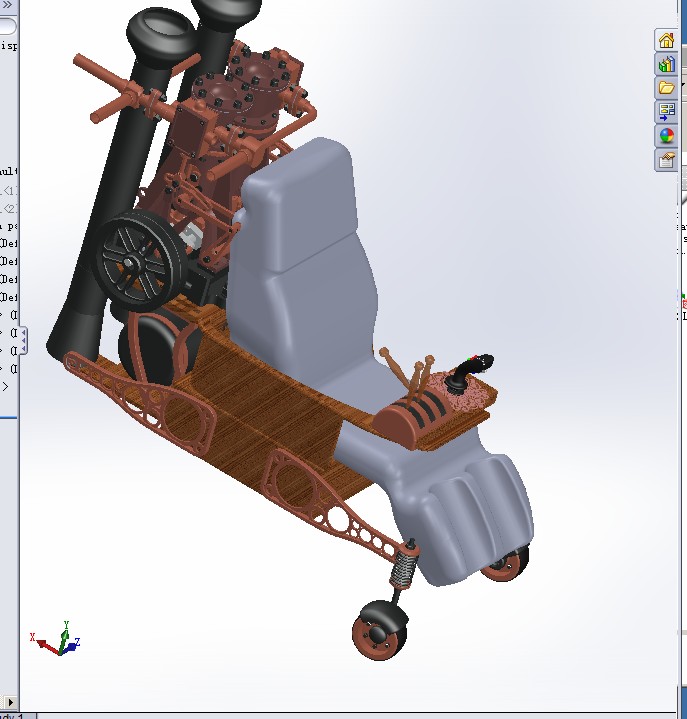This screenshot has height=719, width=687.
Task: Open the View Palette task pane tab
Action: click(x=666, y=111)
